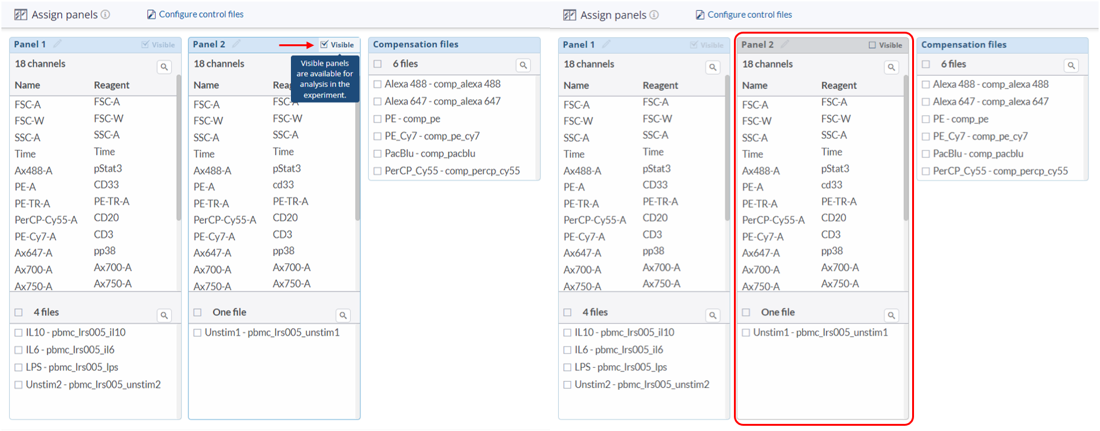Click the info icon beside the right Assign panels title

click(654, 15)
